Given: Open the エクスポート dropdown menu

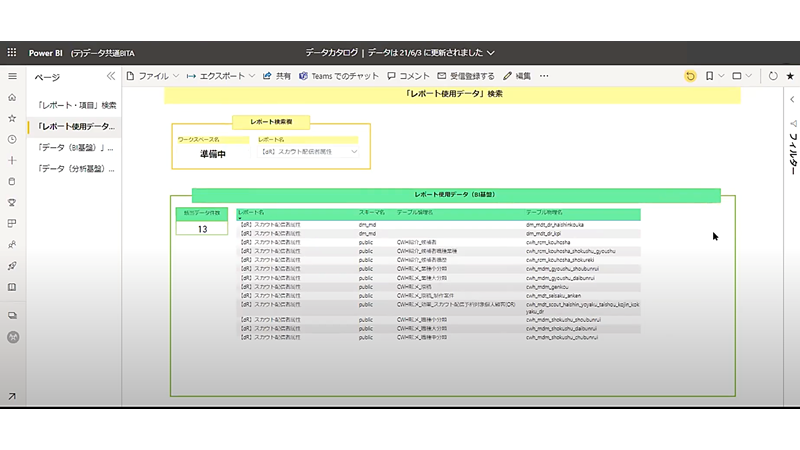Looking at the screenshot, I should [x=220, y=76].
